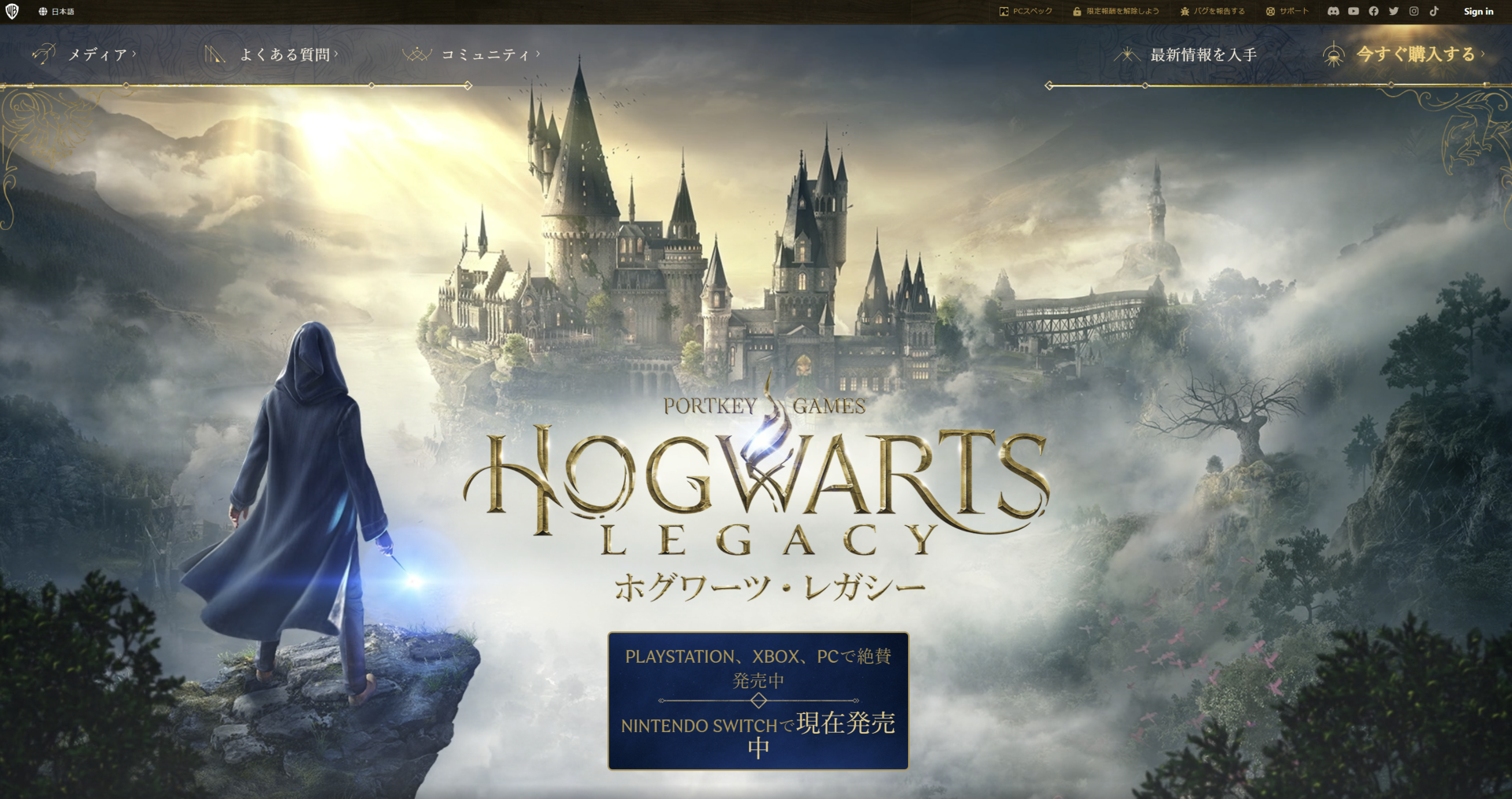
Task: Open the TikTok icon
Action: tap(1434, 12)
